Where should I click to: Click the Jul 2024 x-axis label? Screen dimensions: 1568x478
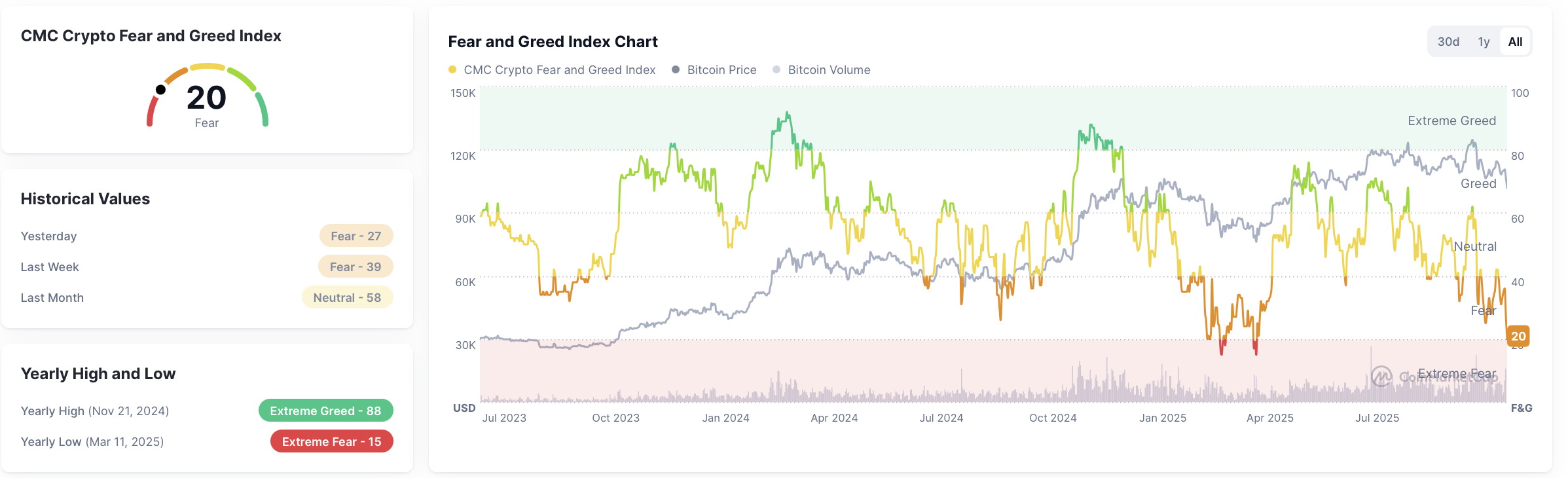tap(941, 418)
